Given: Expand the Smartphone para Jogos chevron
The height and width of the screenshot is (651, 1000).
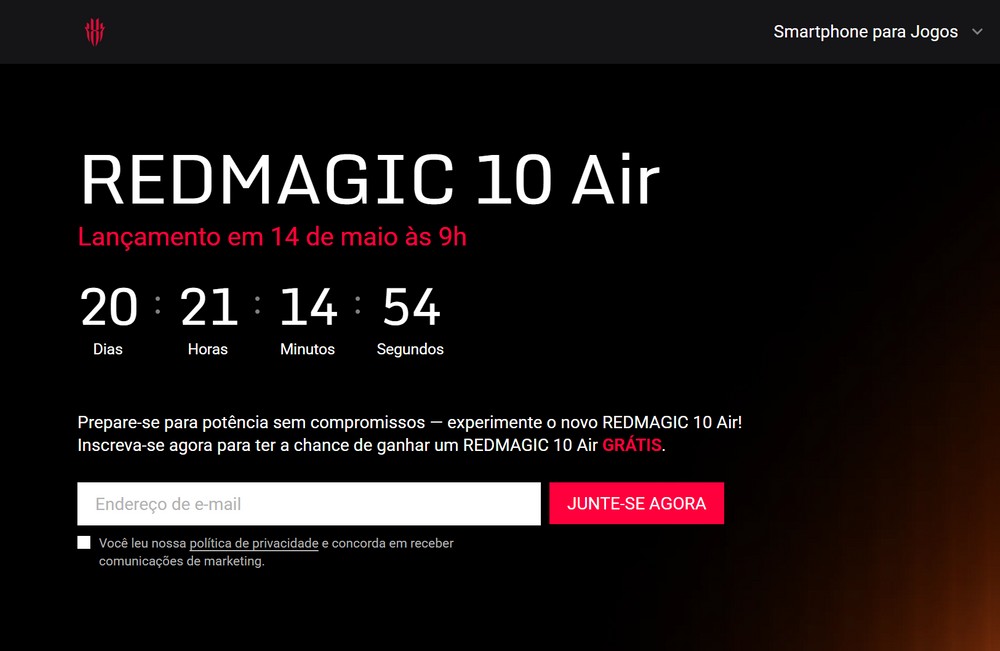Looking at the screenshot, I should click(x=977, y=32).
